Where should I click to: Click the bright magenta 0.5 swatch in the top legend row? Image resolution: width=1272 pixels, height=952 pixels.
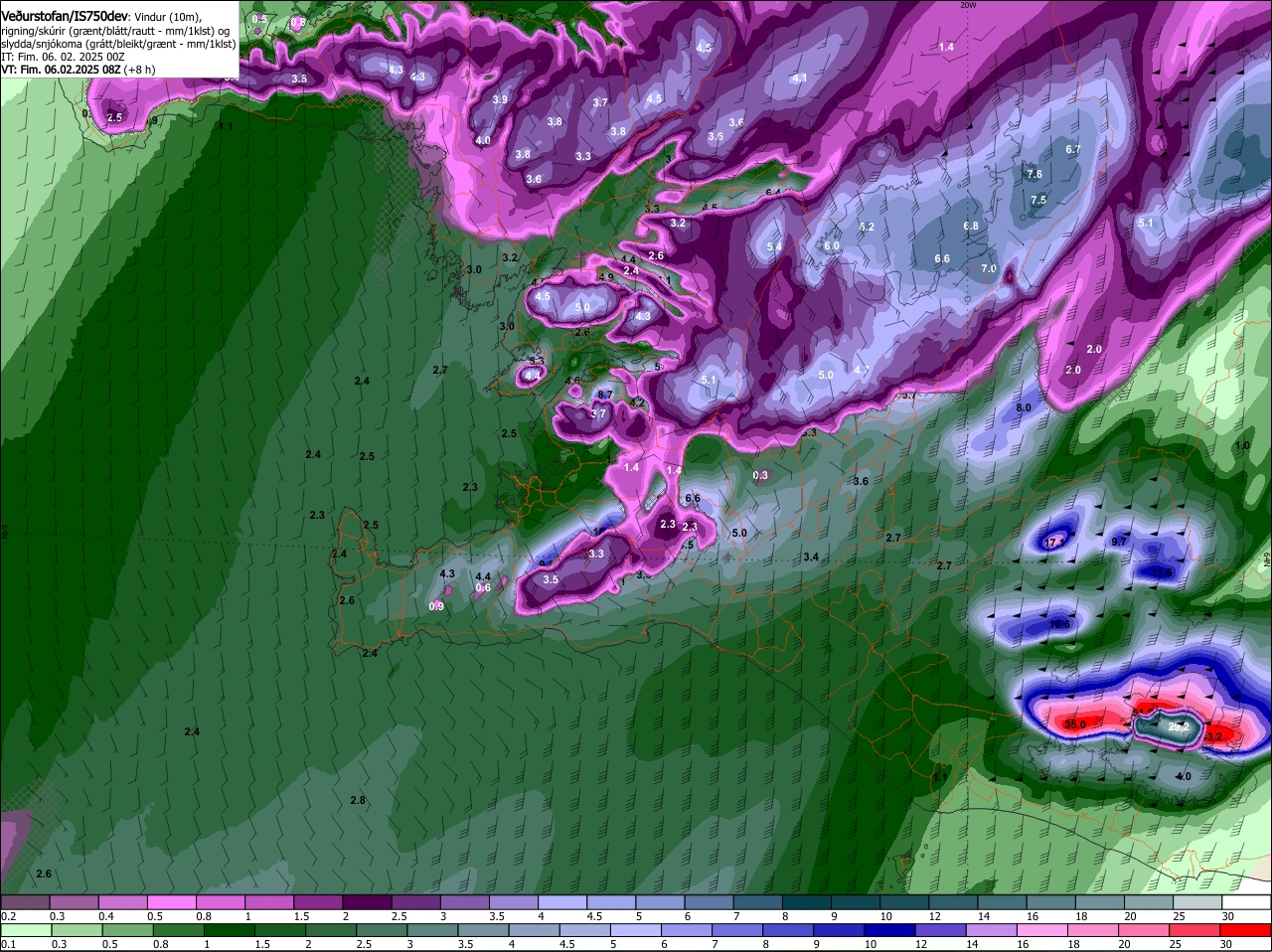[171, 901]
